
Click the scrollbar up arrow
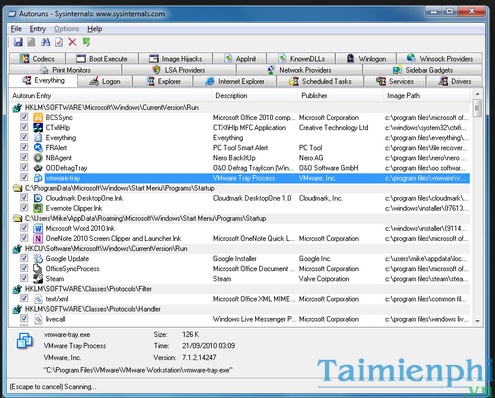477,94
